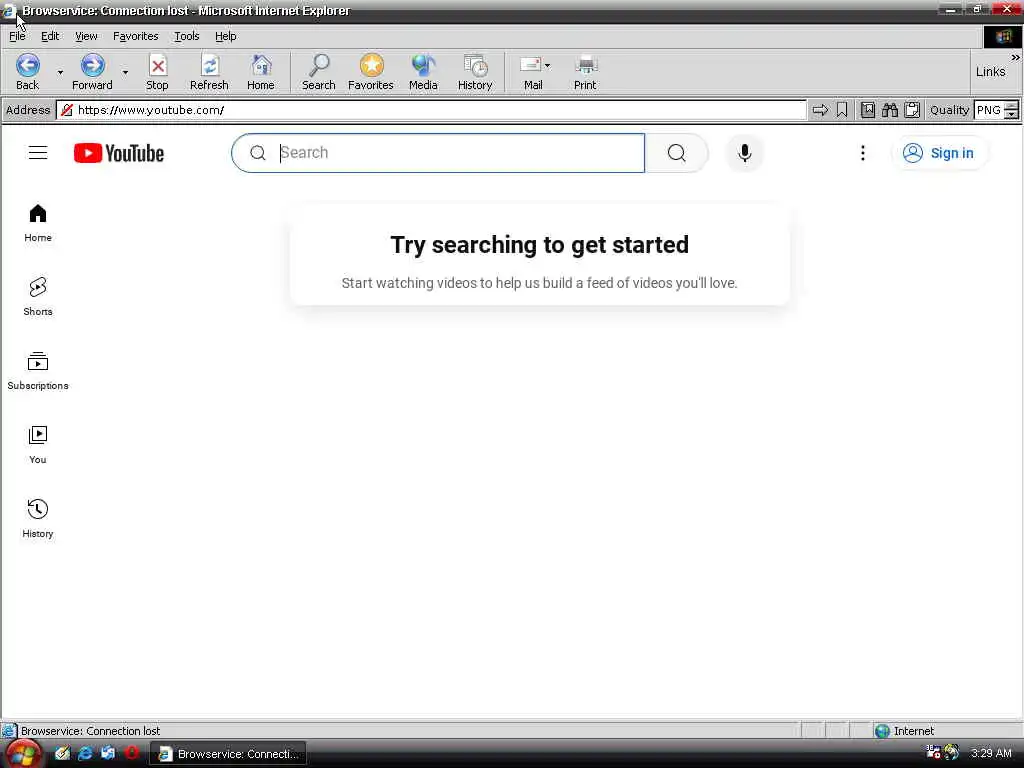This screenshot has width=1024, height=768.
Task: Expand the Links toolbar chevron
Action: coord(1015,57)
